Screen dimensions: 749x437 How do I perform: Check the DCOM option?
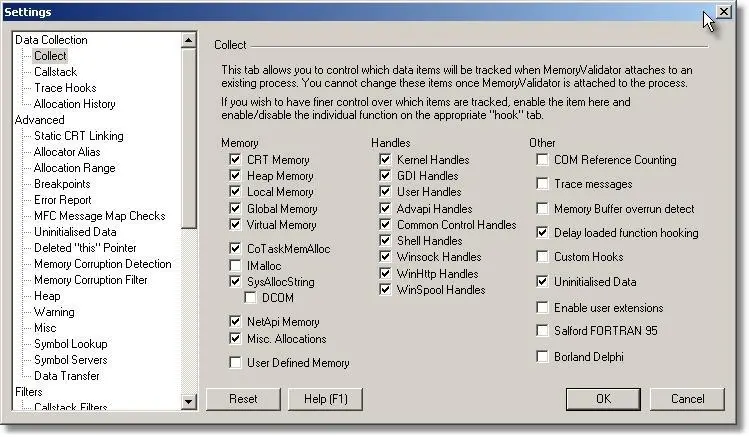(x=250, y=298)
